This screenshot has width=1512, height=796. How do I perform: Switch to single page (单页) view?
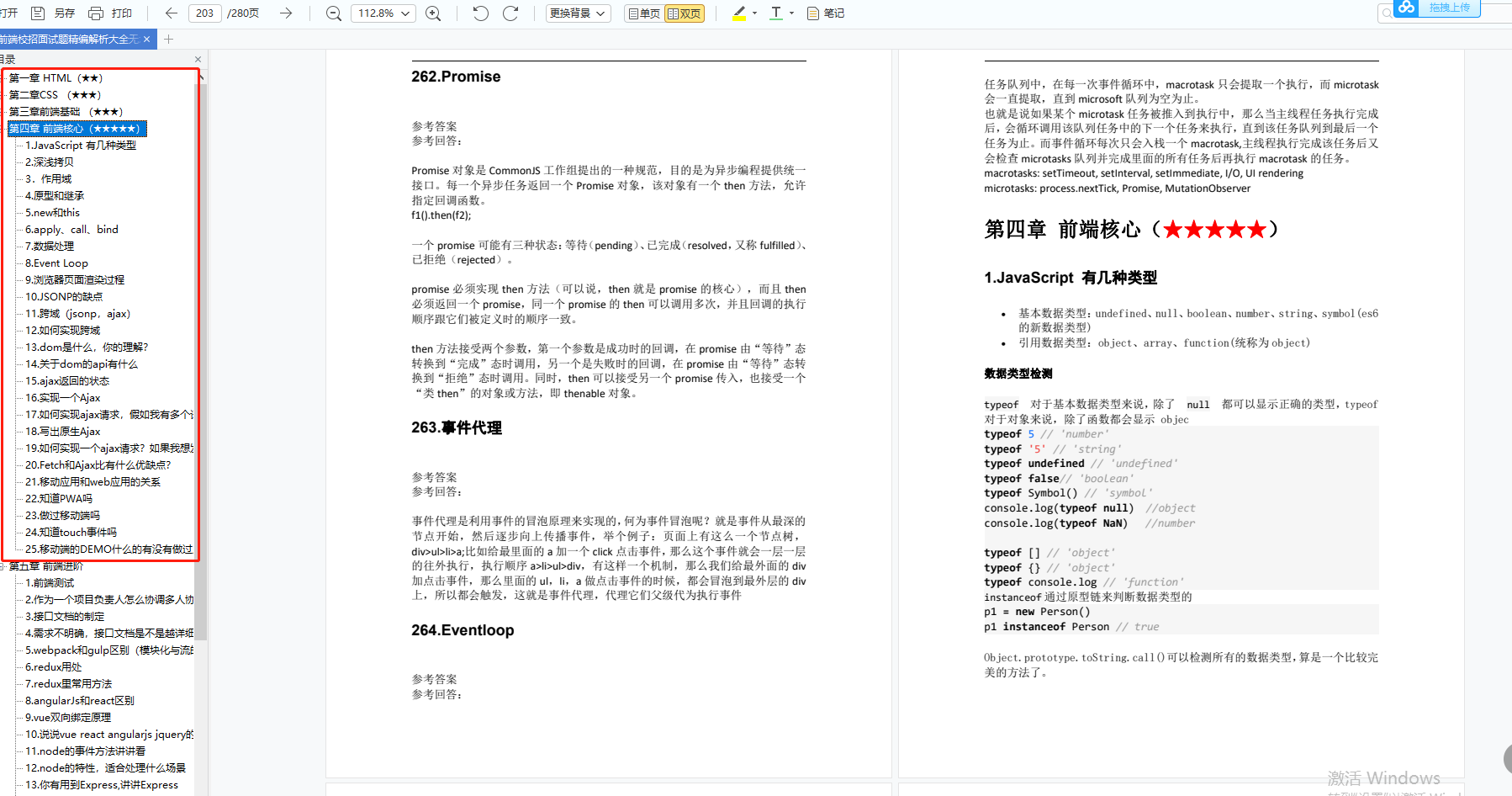tap(644, 13)
